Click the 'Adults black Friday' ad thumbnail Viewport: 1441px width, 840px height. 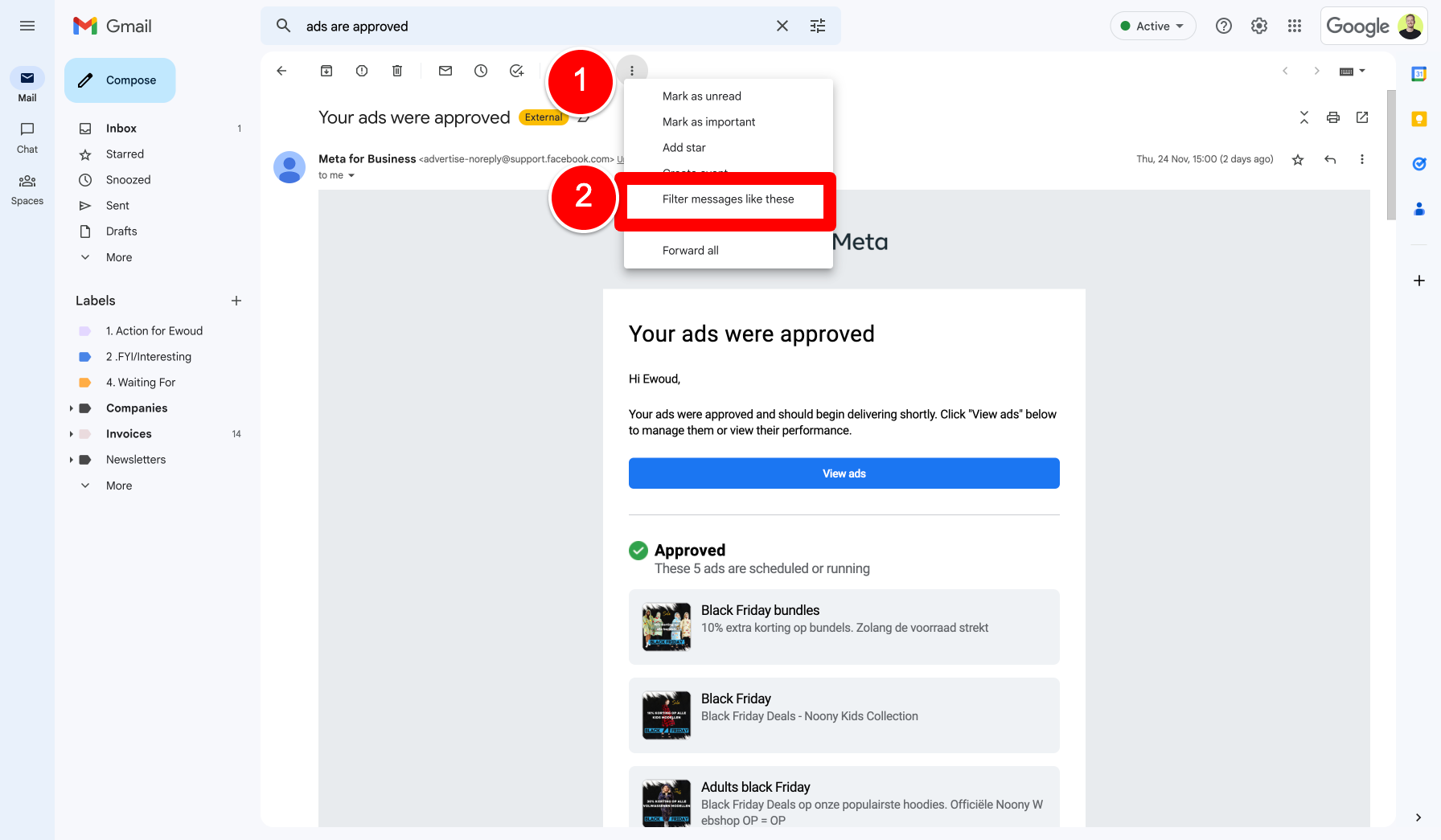[667, 803]
